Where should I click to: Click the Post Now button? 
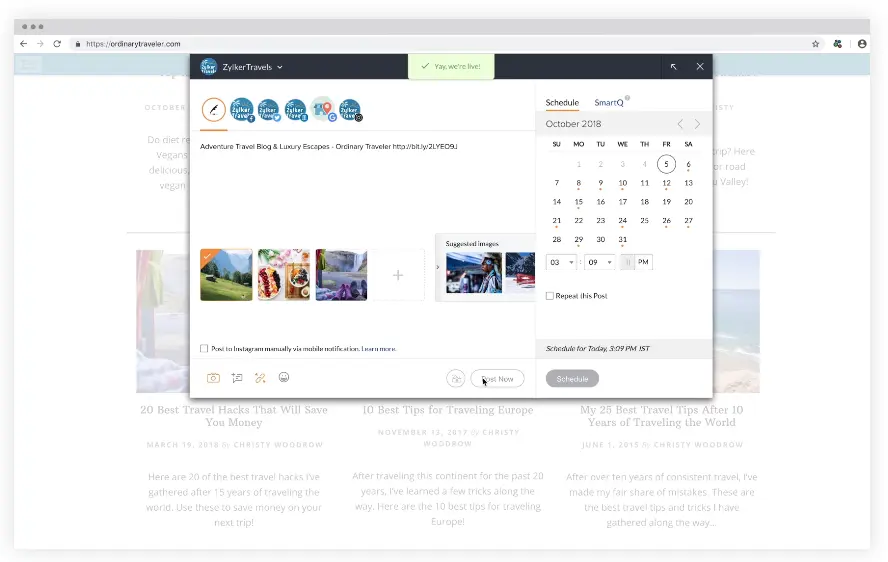[497, 379]
